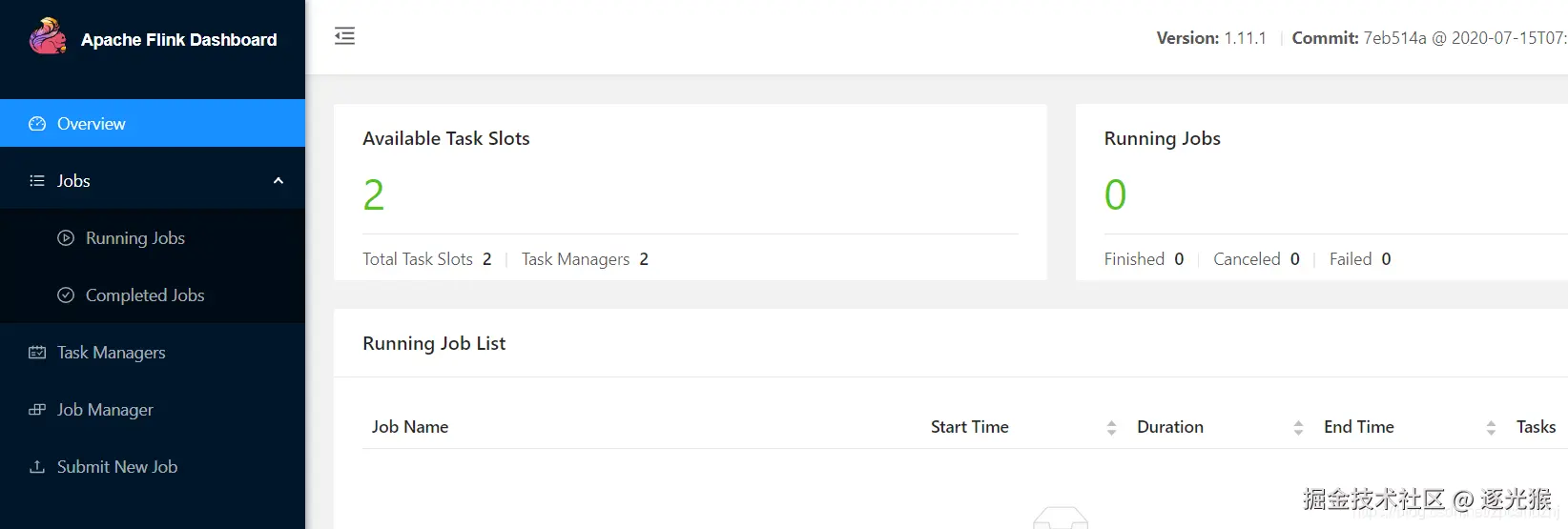Click the Apache Flink Dashboard title
Viewport: 1568px width, 529px height.
click(179, 40)
